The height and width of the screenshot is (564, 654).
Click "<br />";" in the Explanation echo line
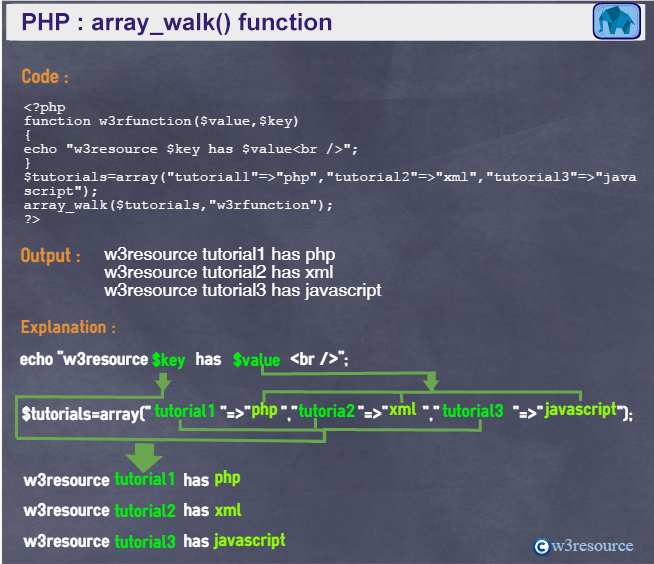pos(319,359)
